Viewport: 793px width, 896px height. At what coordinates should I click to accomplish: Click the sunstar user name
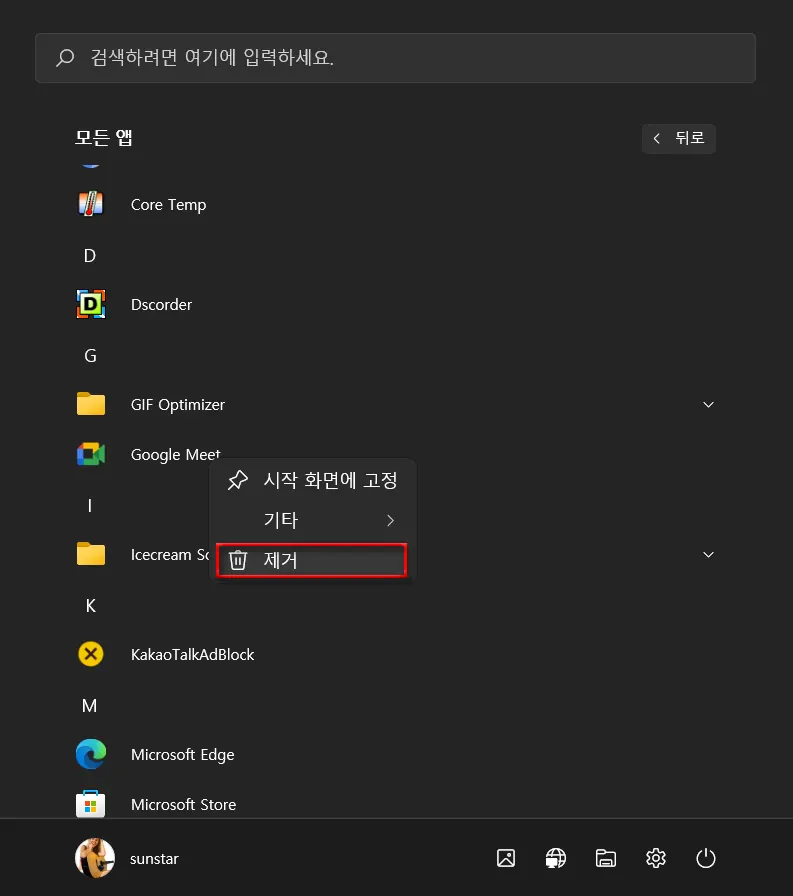pyautogui.click(x=154, y=858)
